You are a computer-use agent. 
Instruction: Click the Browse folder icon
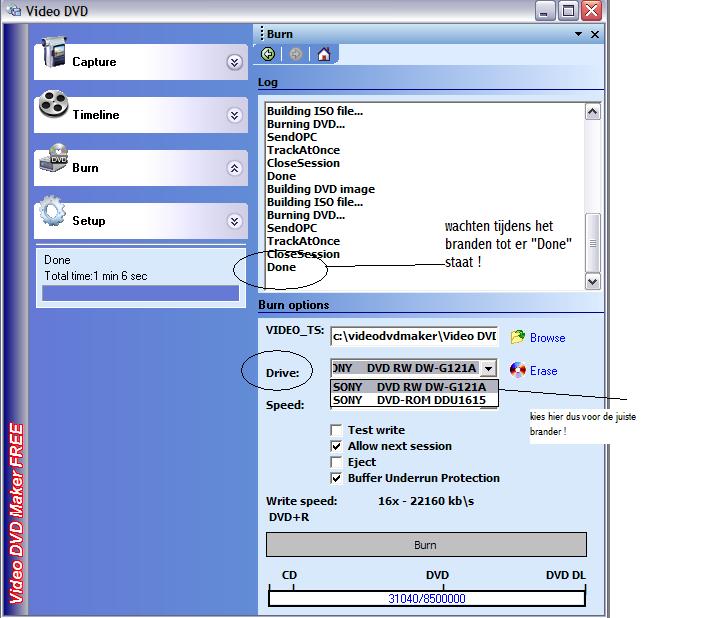(x=517, y=337)
